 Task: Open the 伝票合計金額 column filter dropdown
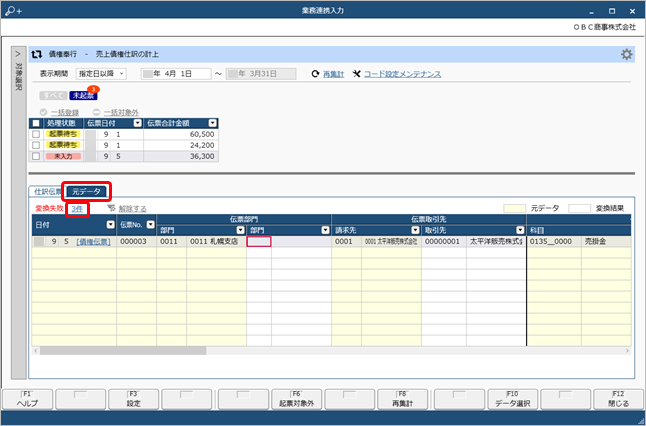click(212, 123)
